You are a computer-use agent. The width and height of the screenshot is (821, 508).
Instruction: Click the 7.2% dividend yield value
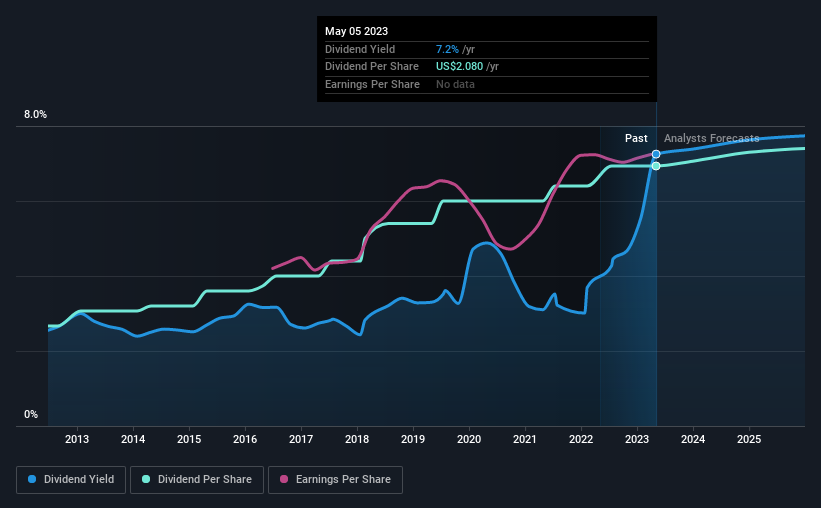tap(447, 49)
